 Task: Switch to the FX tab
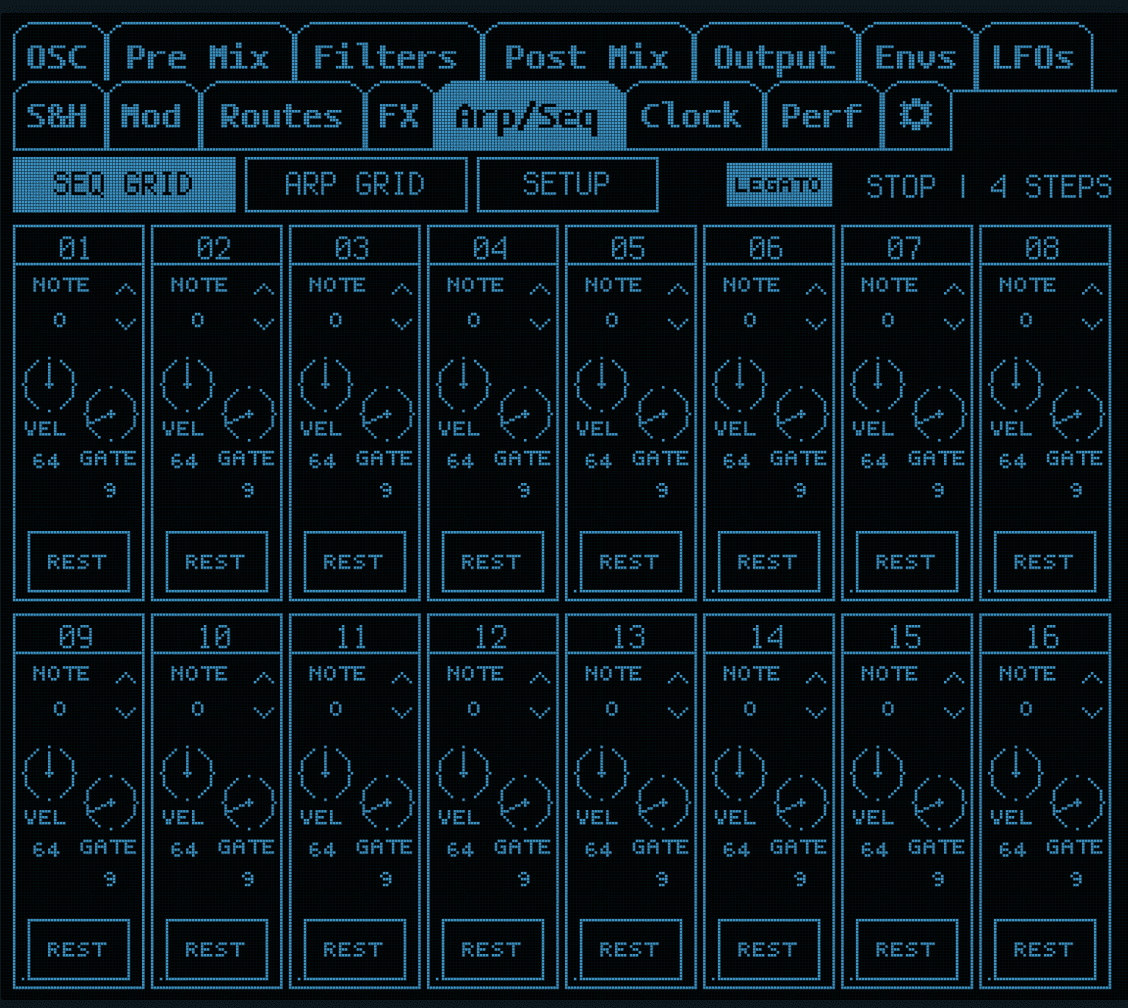pos(399,115)
